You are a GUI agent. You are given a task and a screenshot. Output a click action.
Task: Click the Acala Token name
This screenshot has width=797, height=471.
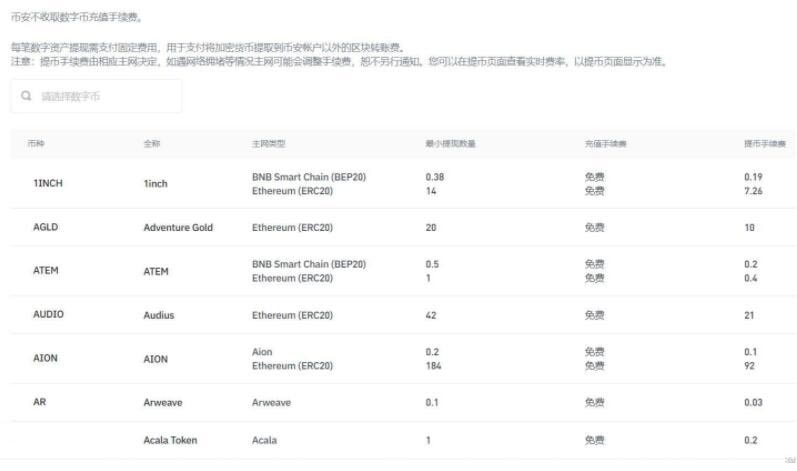pos(170,440)
